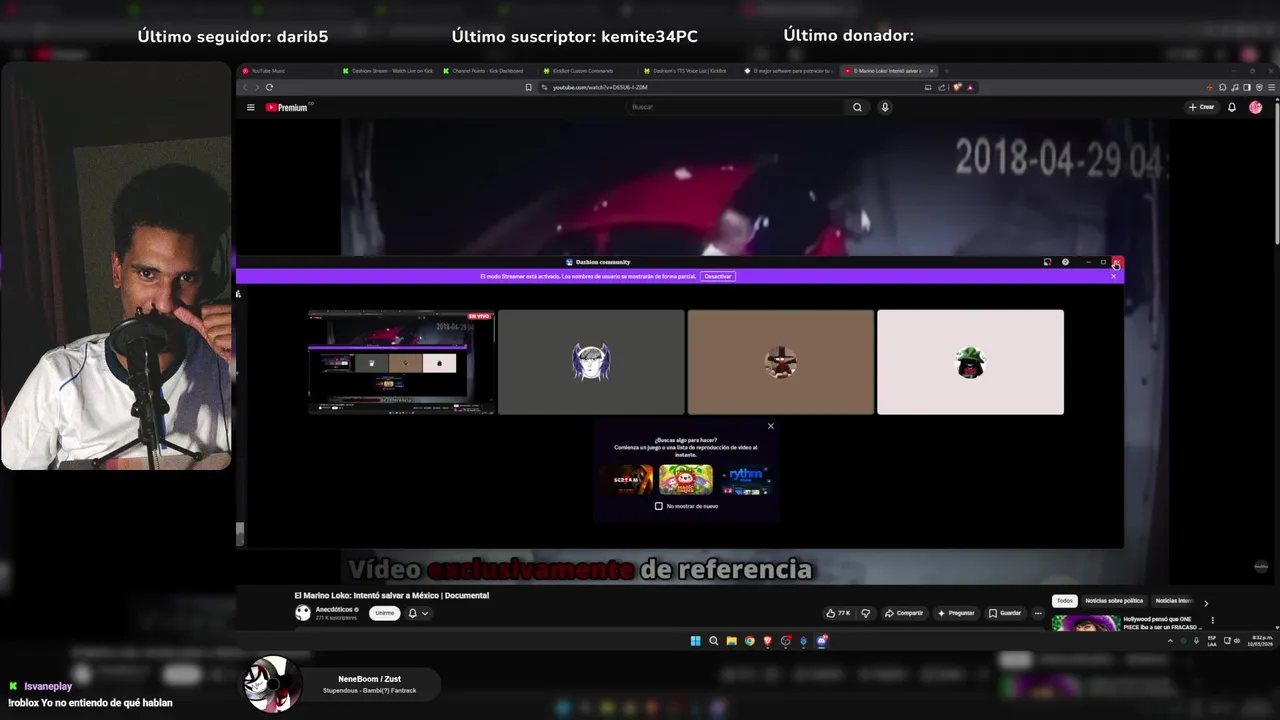Select the 'Todos' filter chip
Image resolution: width=1280 pixels, height=720 pixels.
click(x=1065, y=601)
